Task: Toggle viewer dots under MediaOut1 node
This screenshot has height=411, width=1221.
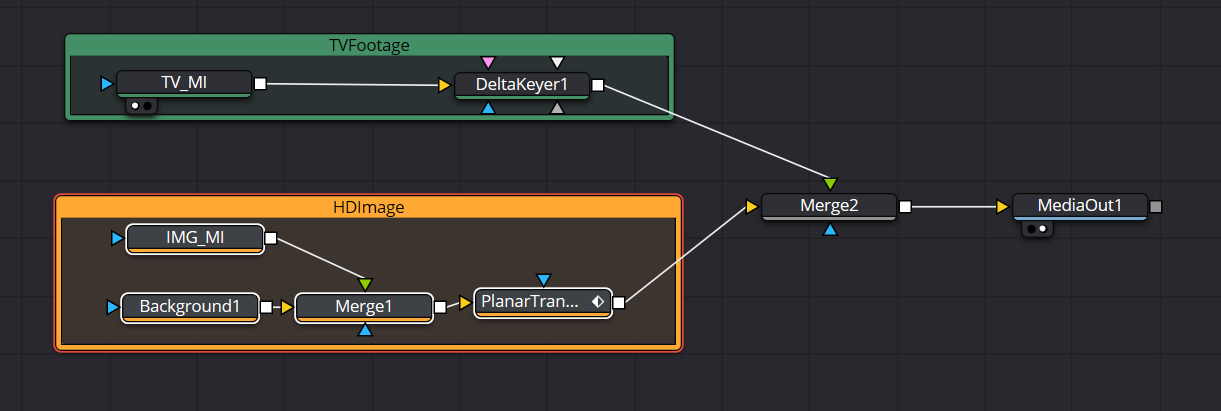Action: [1037, 229]
